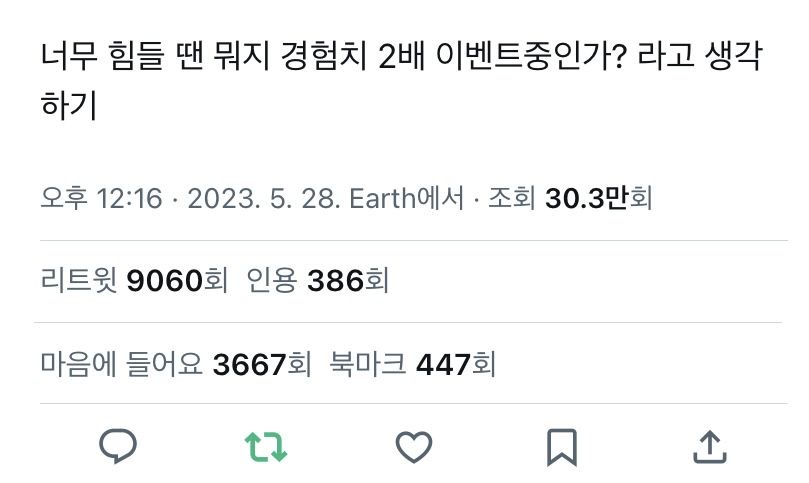This screenshot has height=483, width=809.
Task: Click the 오후 12:16 timestamp
Action: [101, 199]
